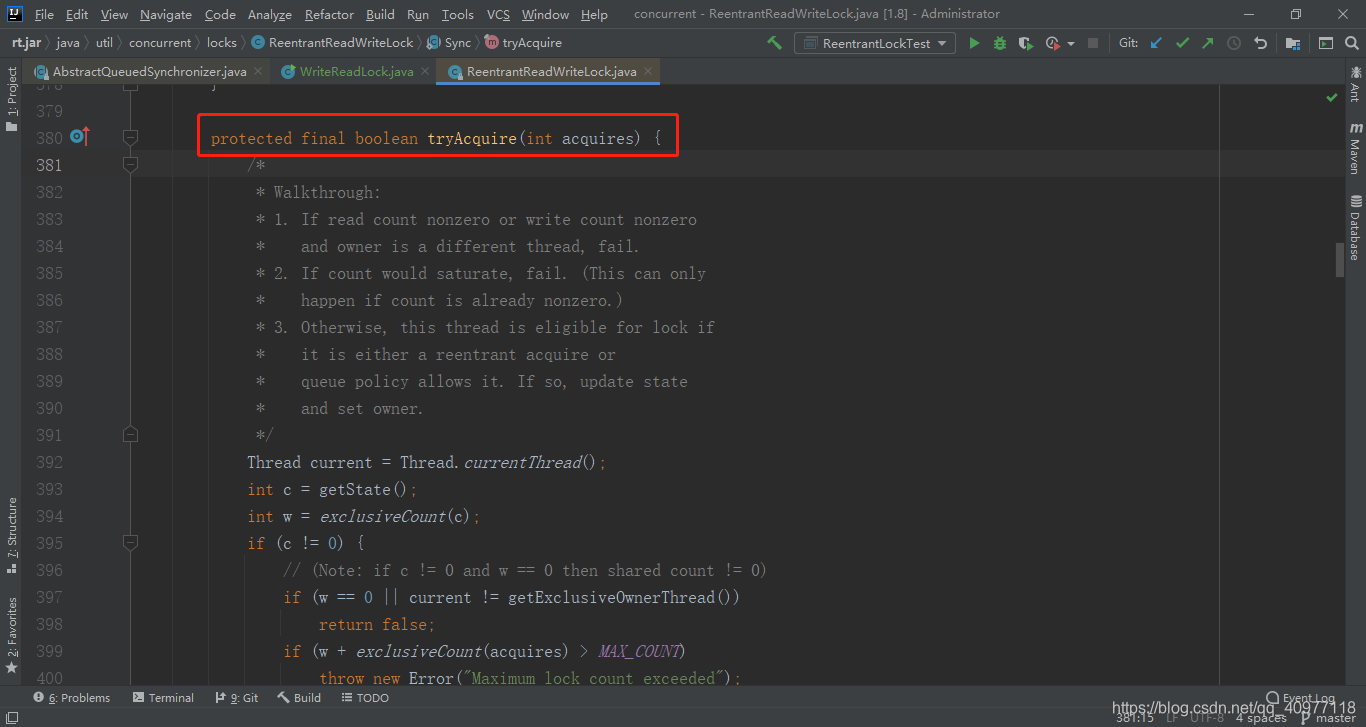Open the File menu

(44, 14)
